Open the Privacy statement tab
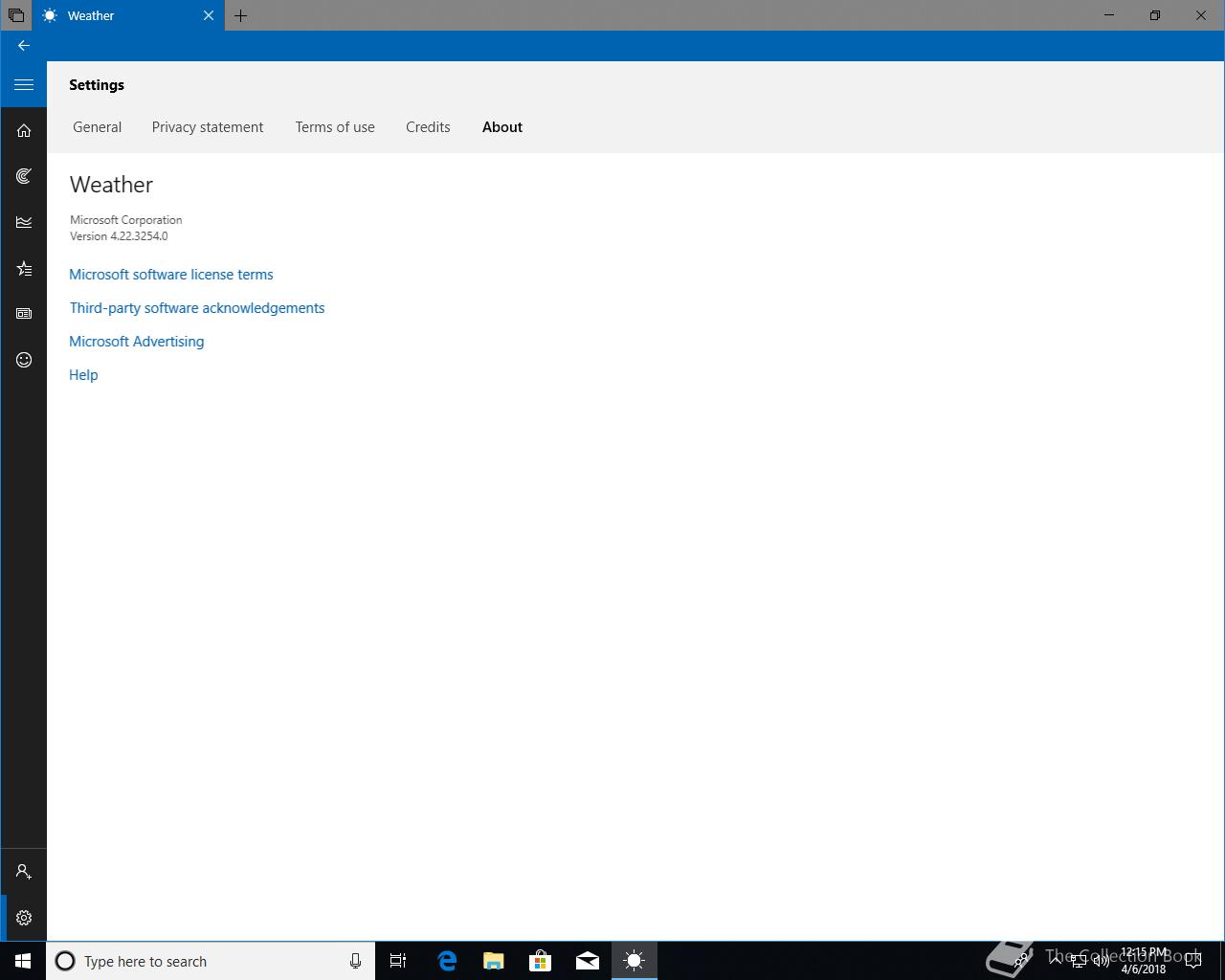Image resolution: width=1225 pixels, height=980 pixels. pos(208,127)
